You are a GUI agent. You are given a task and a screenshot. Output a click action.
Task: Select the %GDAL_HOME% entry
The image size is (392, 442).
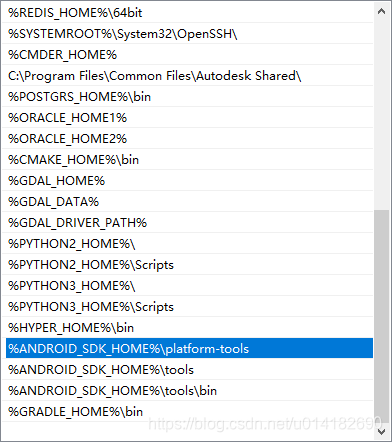[188, 180]
